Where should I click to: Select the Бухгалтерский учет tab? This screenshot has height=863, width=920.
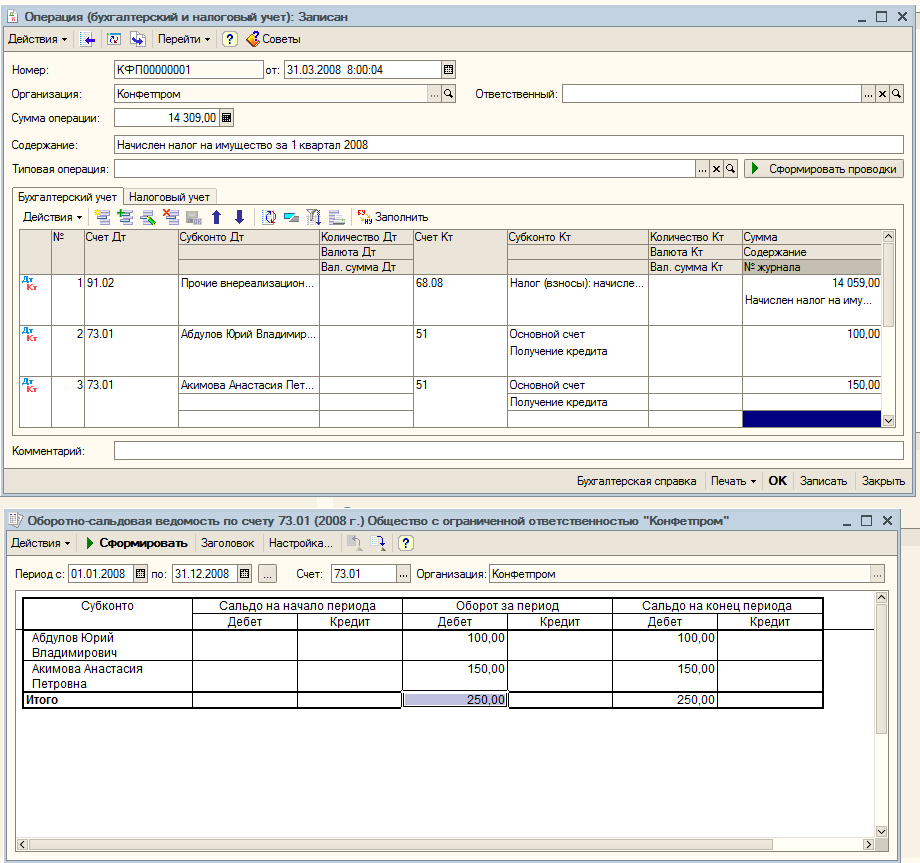point(68,197)
